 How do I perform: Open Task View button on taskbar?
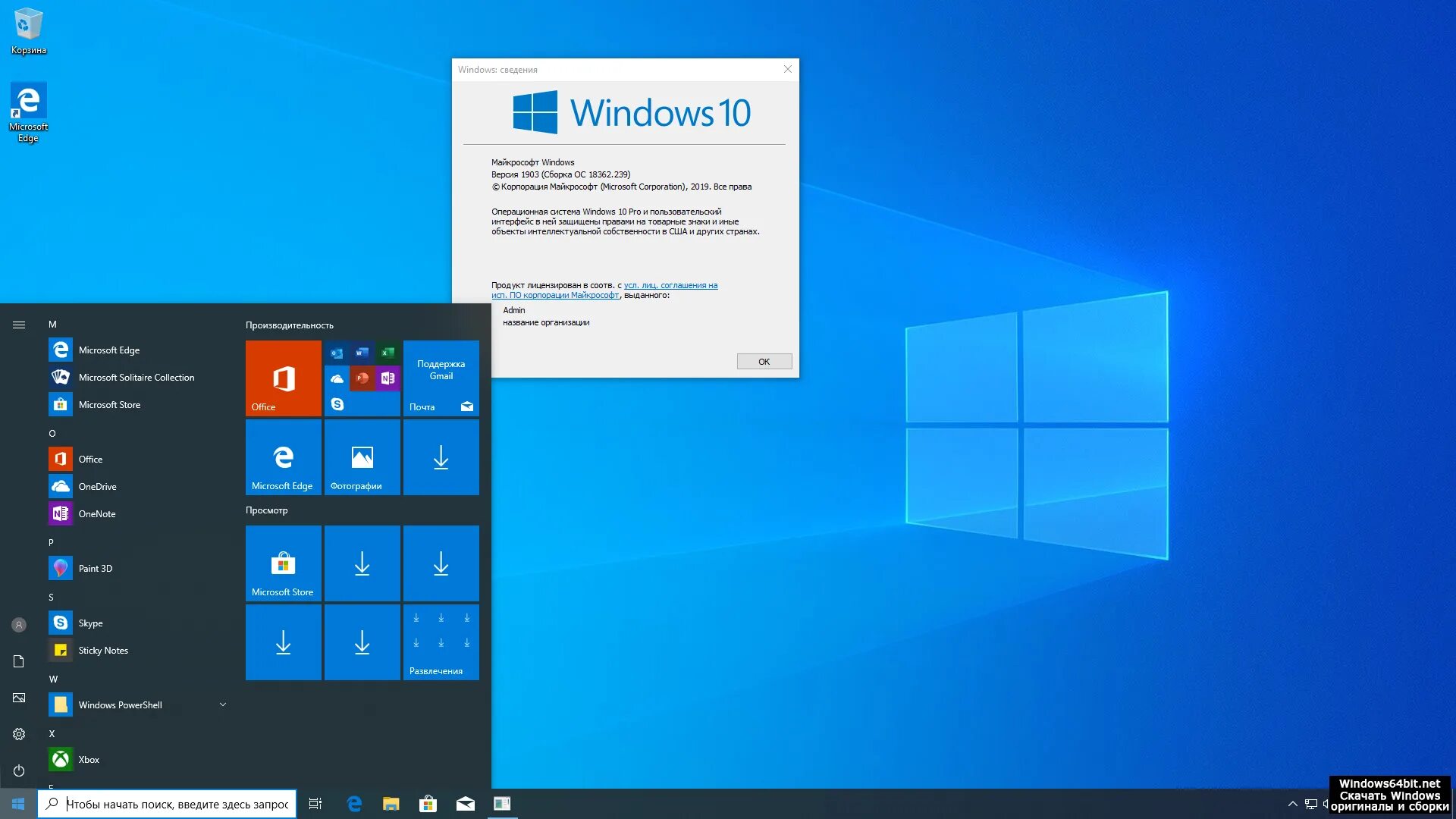316,804
